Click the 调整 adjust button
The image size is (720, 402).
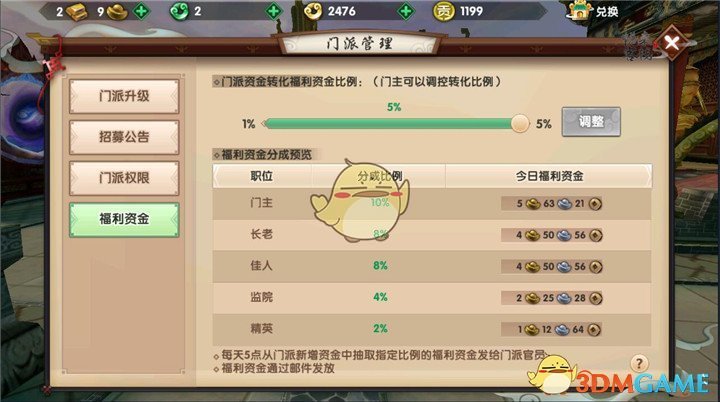pyautogui.click(x=591, y=122)
